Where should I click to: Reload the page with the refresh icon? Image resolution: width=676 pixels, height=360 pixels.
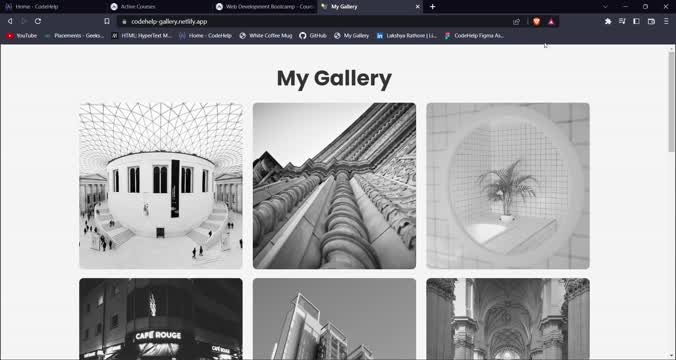coord(38,21)
